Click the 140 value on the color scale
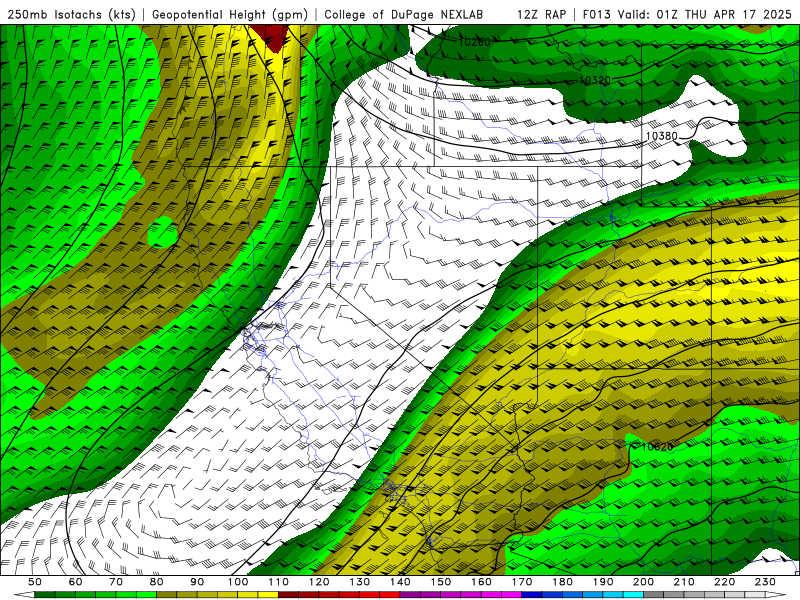800x600 pixels. (400, 582)
